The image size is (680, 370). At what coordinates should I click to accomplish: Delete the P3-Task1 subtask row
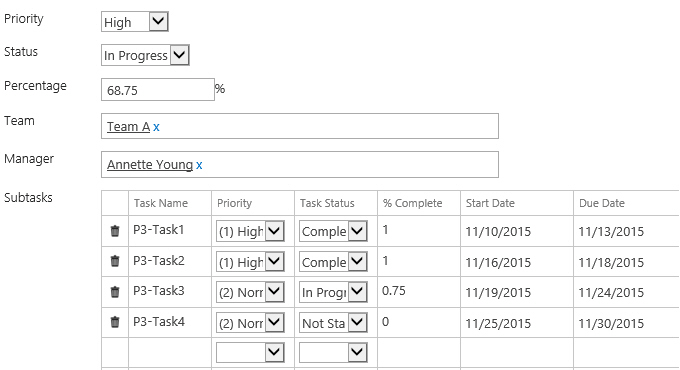115,231
